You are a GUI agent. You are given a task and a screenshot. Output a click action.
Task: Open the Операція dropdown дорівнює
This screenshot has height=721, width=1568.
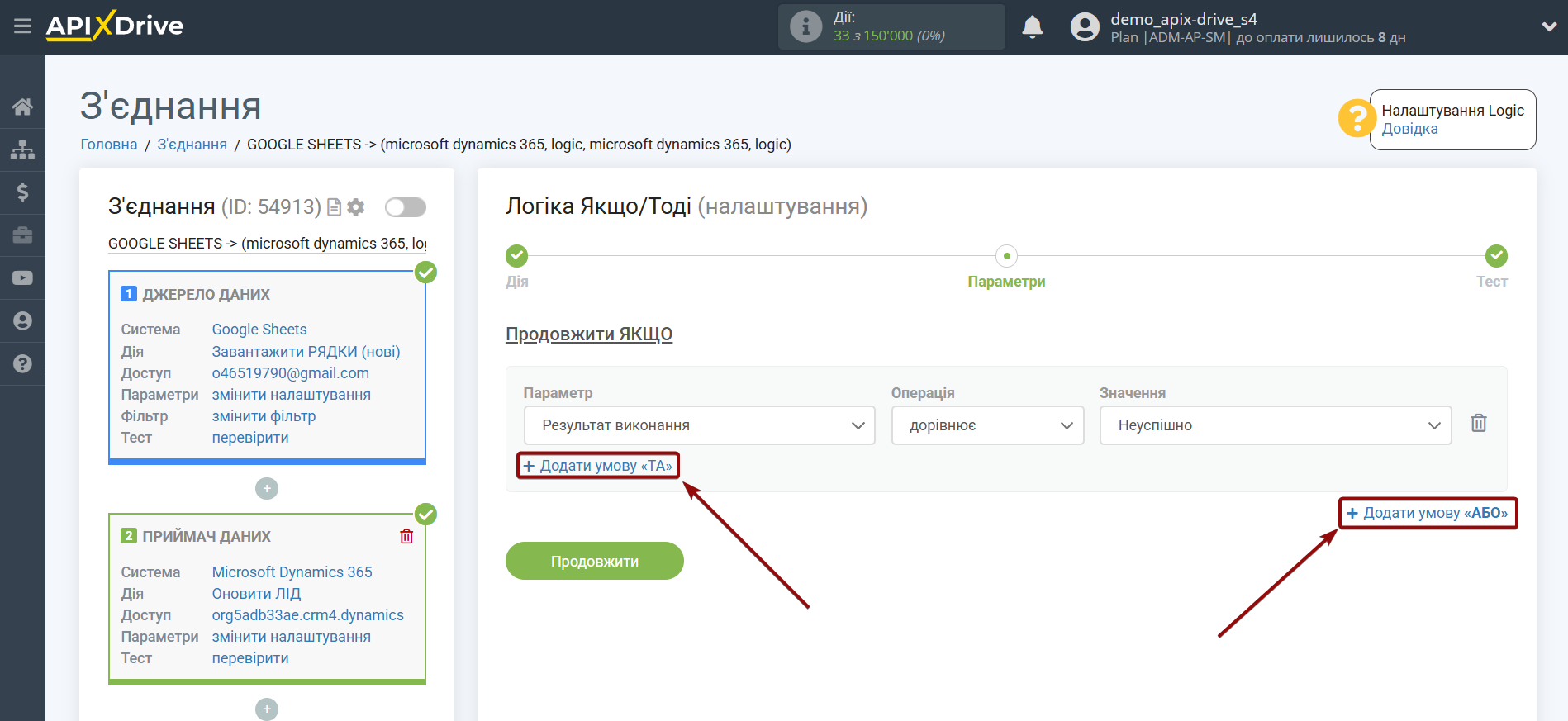[x=987, y=425]
